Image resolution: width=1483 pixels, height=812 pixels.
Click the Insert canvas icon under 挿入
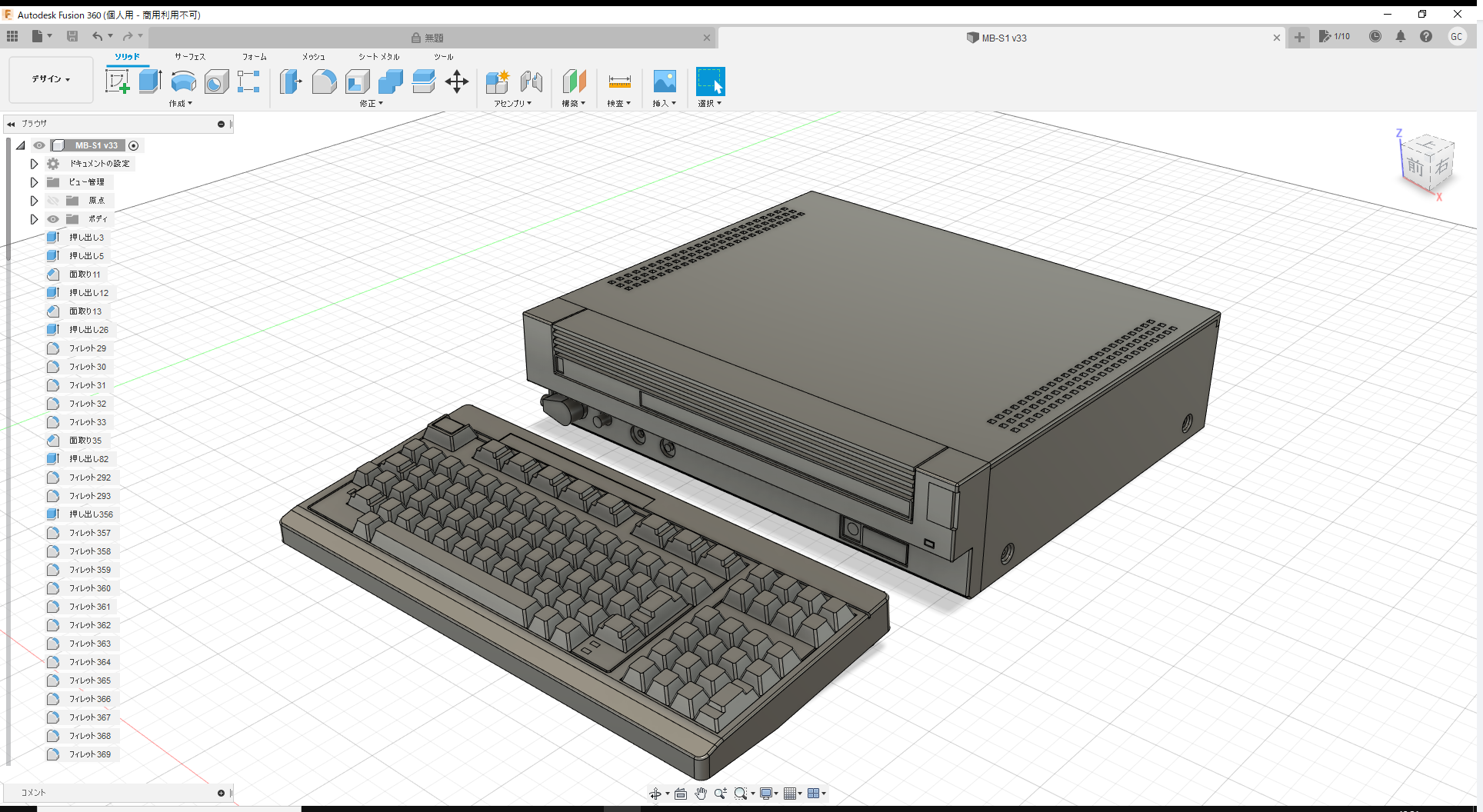coord(664,81)
